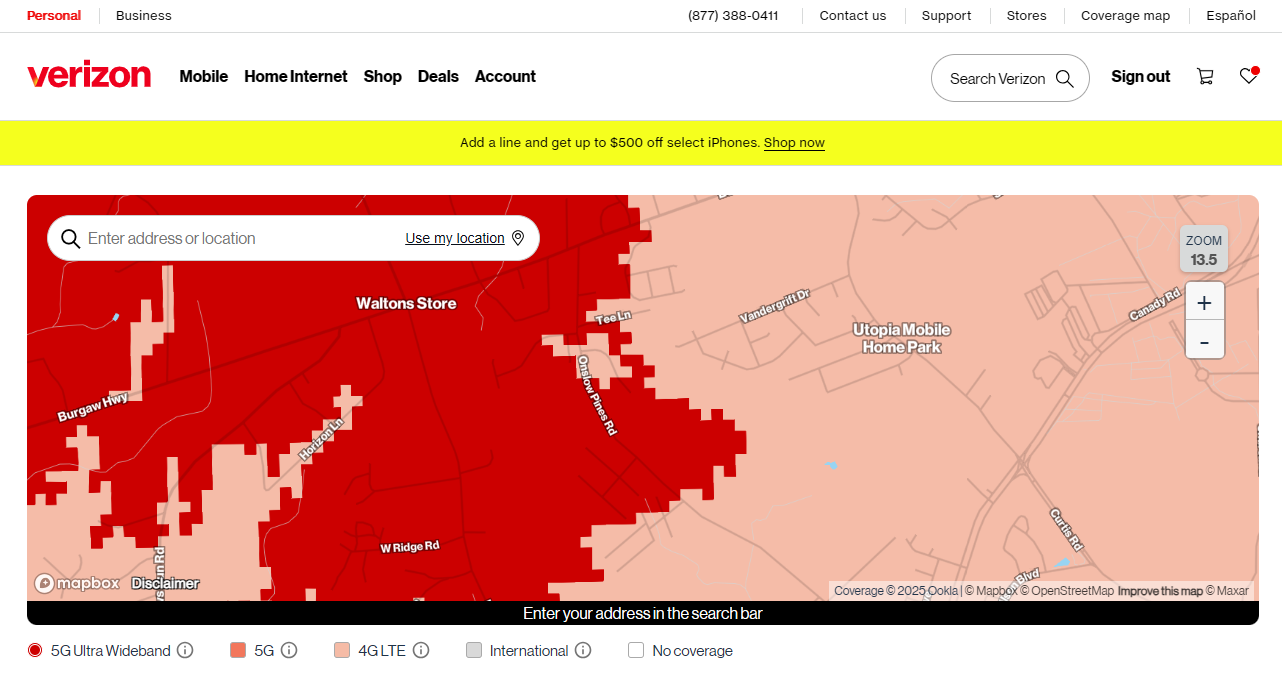Image resolution: width=1282 pixels, height=681 pixels.
Task: Click the Mapbox logo
Action: [77, 583]
